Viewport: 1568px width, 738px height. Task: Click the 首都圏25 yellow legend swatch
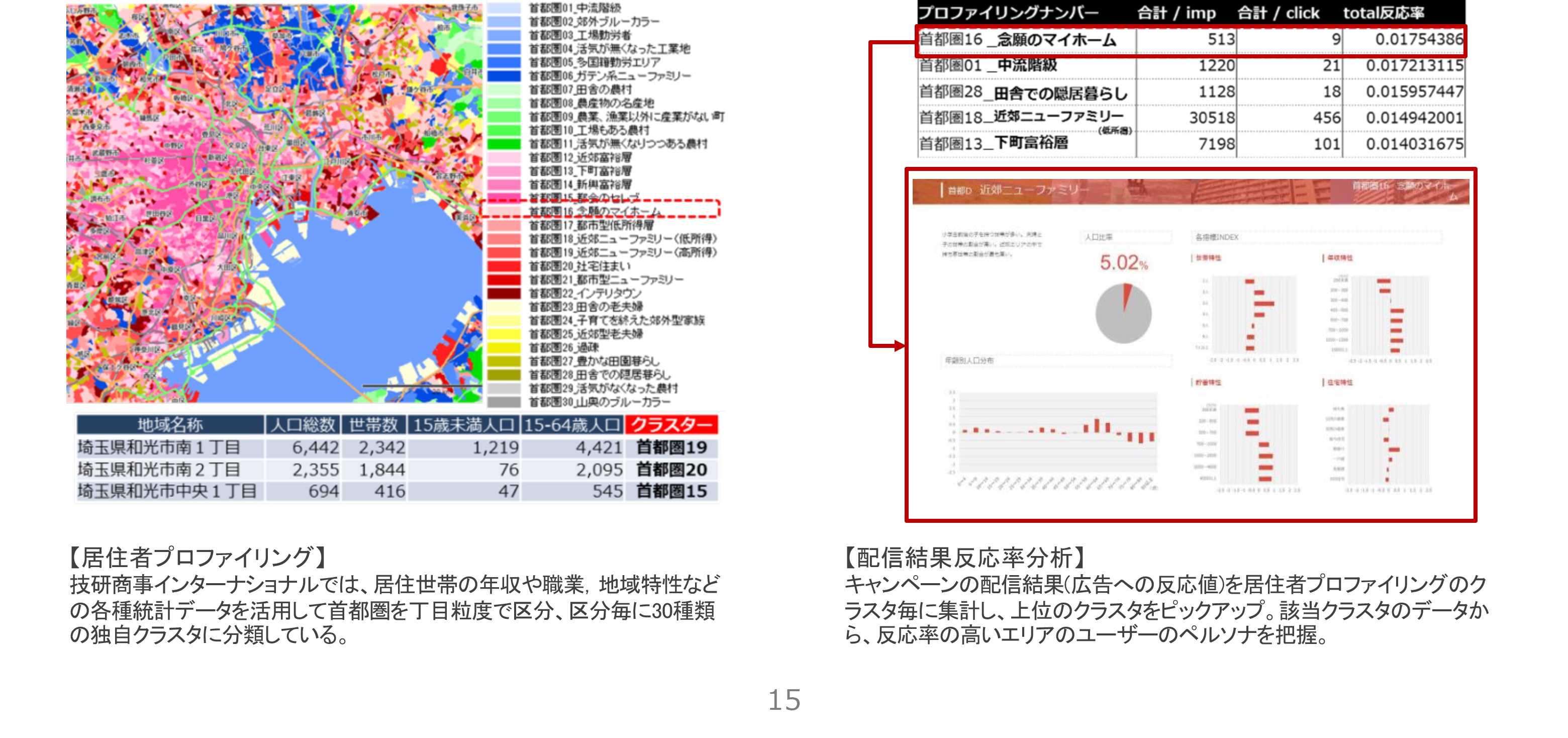[504, 334]
